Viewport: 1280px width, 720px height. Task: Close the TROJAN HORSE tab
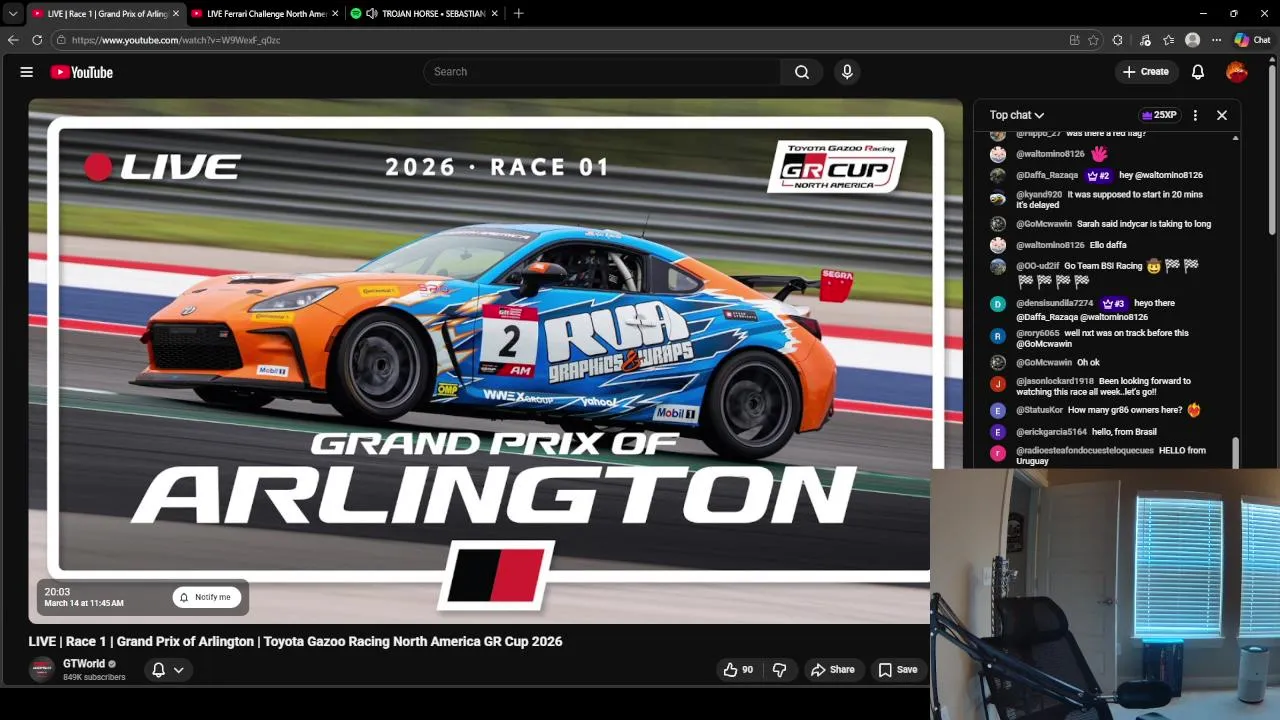click(494, 14)
